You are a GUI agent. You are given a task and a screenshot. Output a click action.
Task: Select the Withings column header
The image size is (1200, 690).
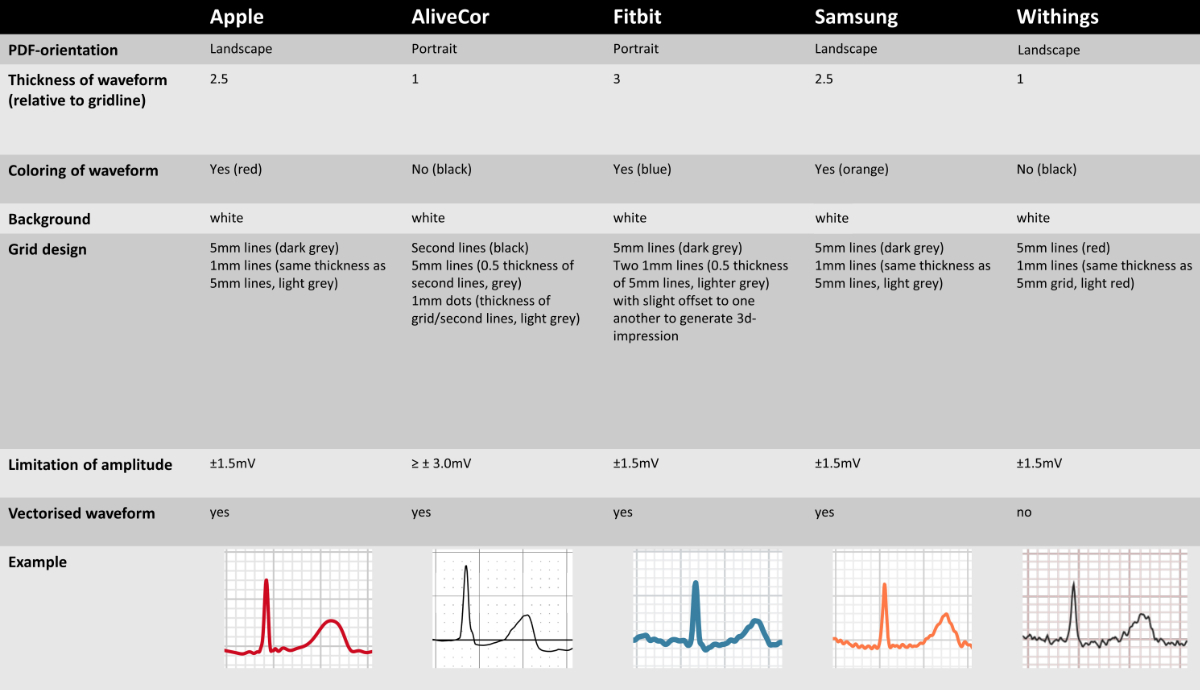point(1057,17)
